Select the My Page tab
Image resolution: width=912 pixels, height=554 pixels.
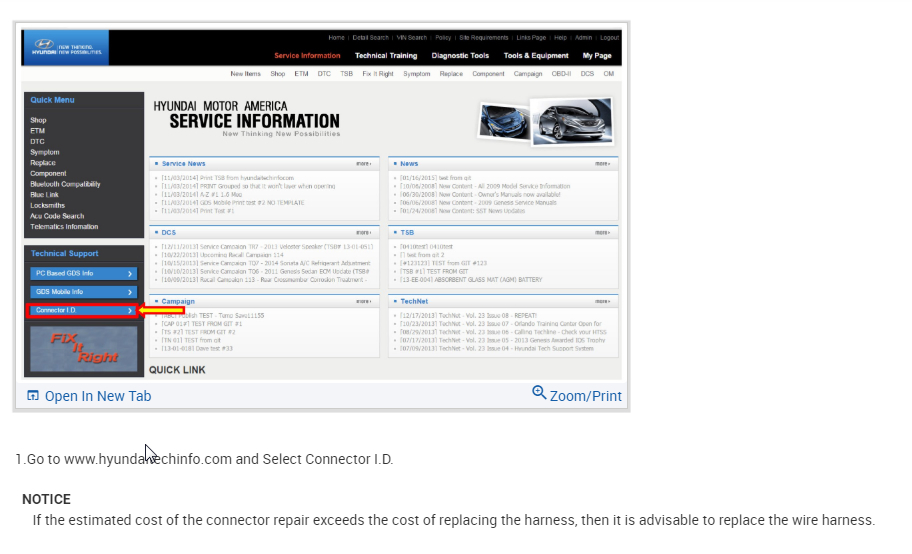click(597, 56)
